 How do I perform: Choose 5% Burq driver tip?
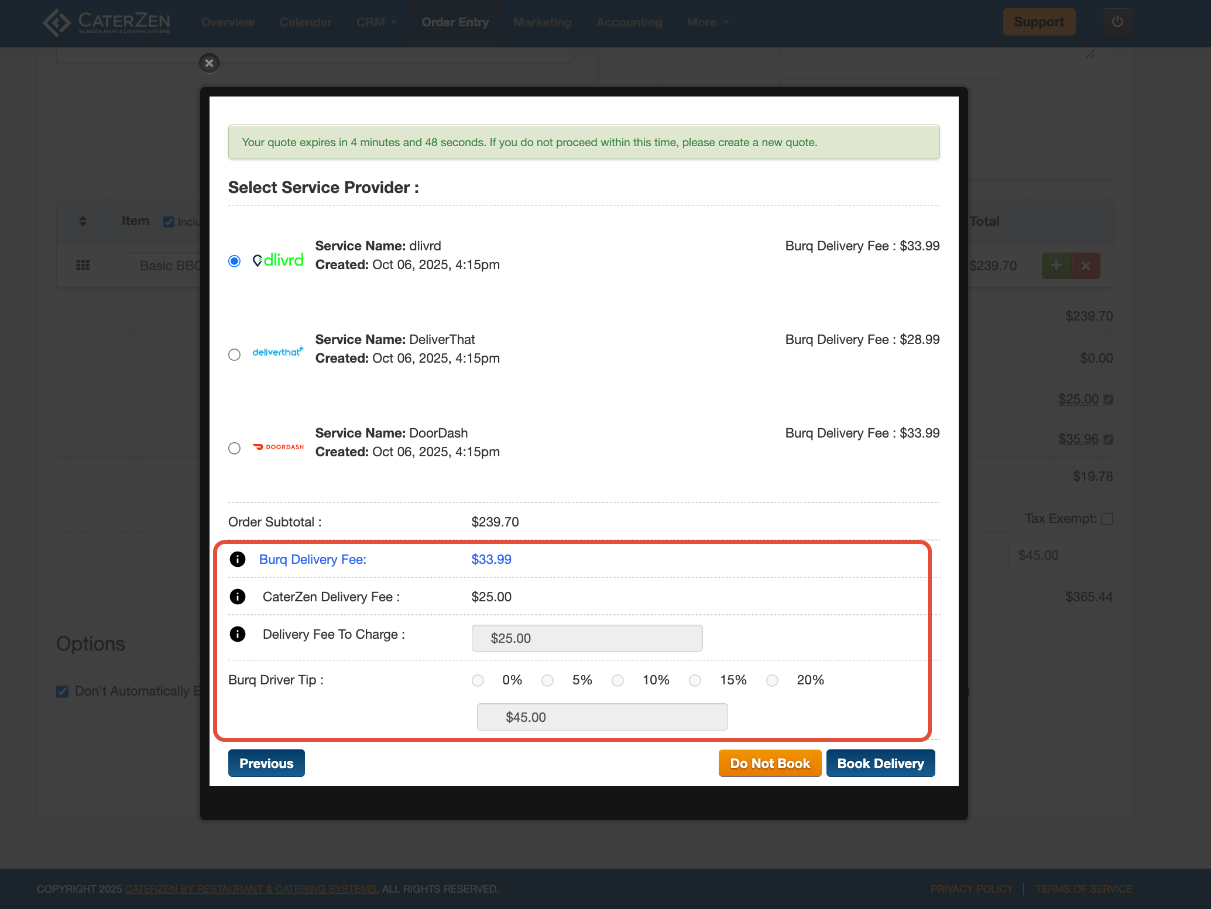coord(548,680)
